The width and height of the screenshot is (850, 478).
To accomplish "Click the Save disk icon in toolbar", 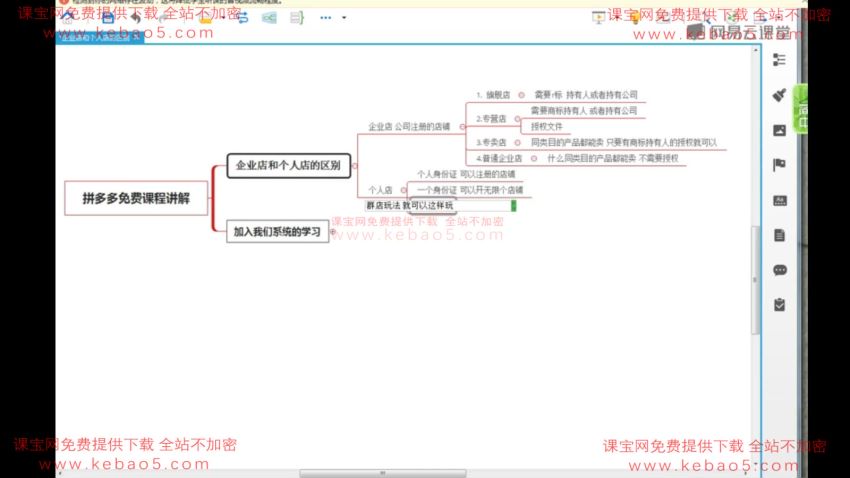I will [108, 18].
